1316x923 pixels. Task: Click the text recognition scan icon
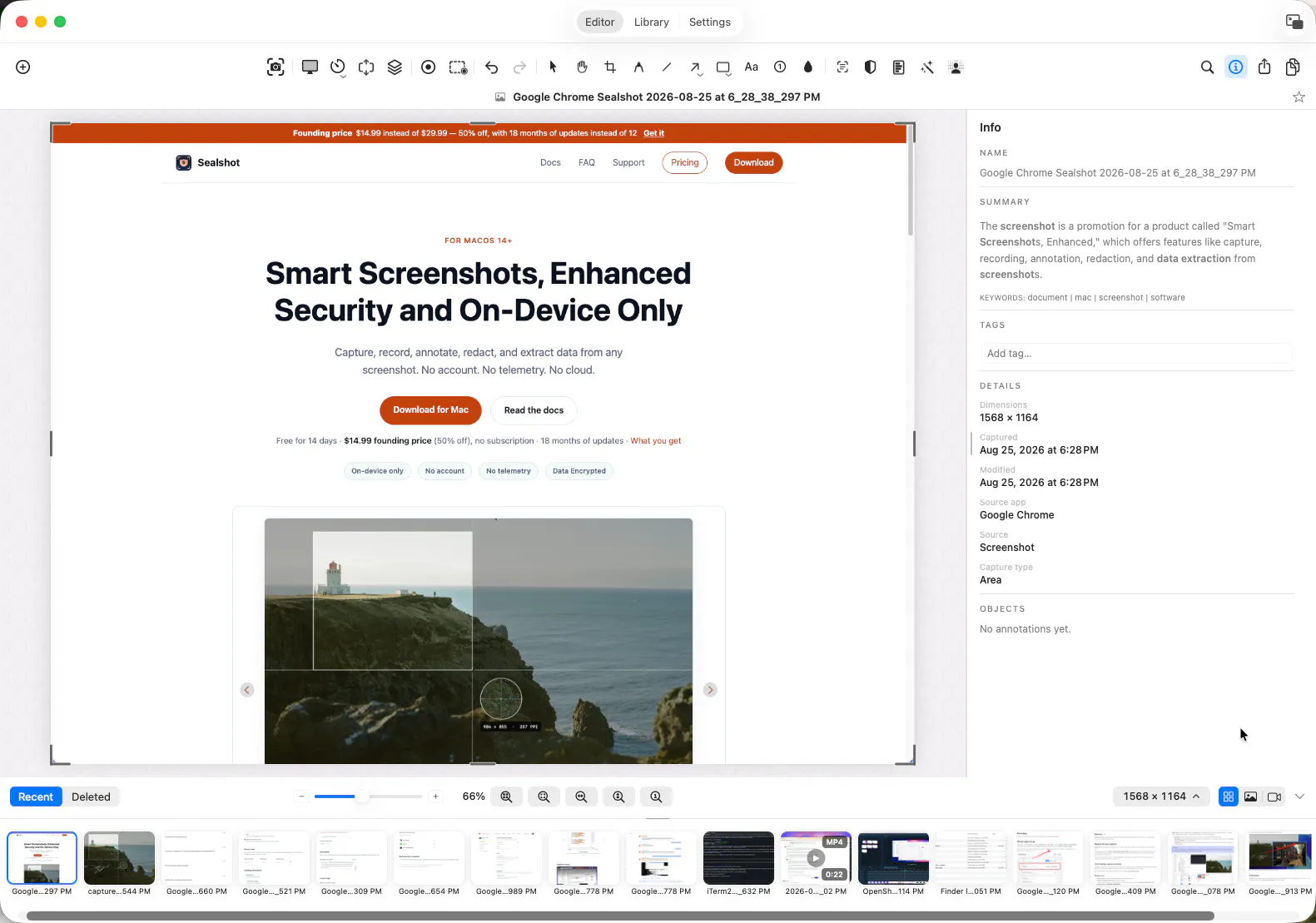842,67
